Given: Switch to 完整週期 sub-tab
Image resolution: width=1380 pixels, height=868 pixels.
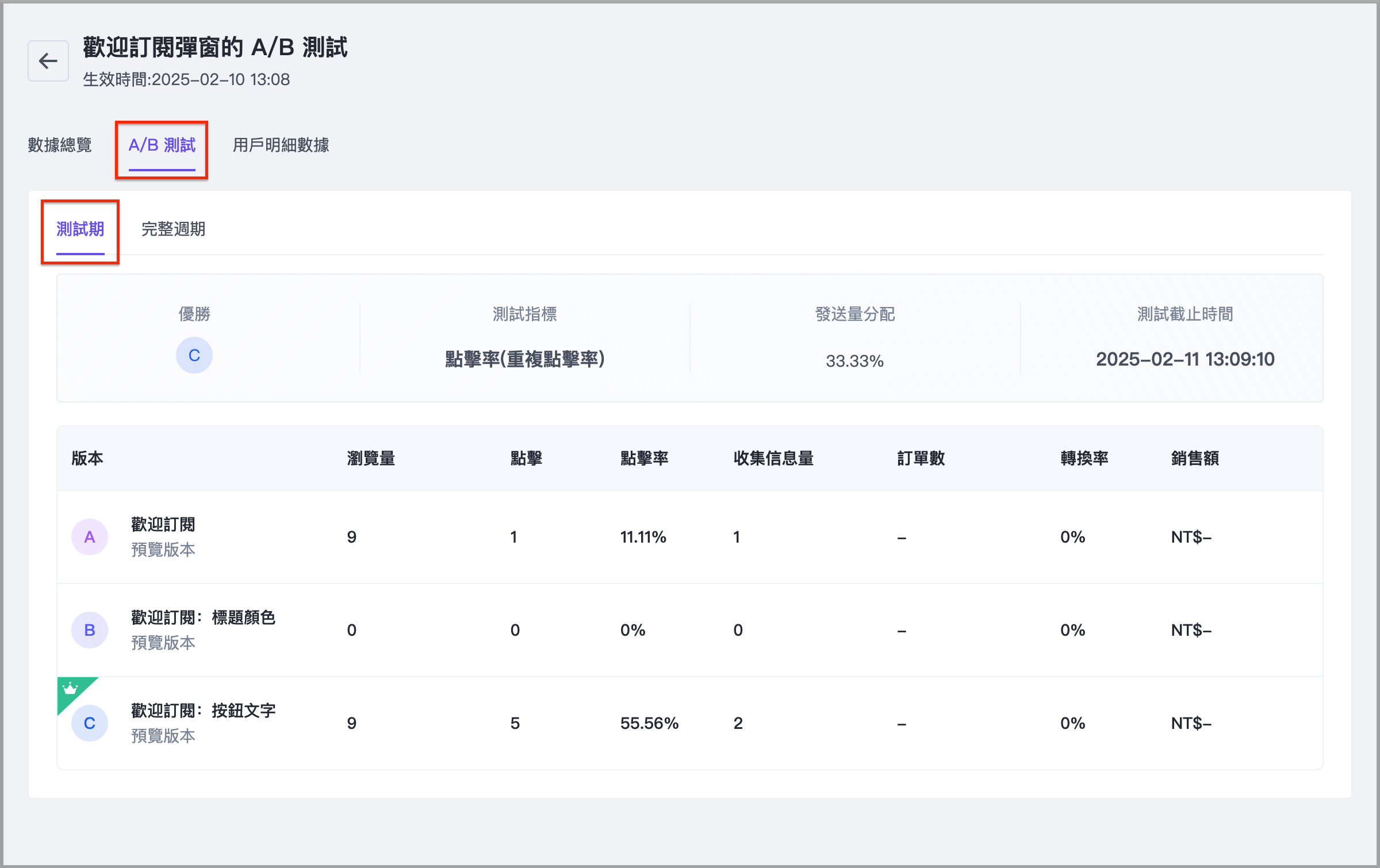Looking at the screenshot, I should coord(173,229).
